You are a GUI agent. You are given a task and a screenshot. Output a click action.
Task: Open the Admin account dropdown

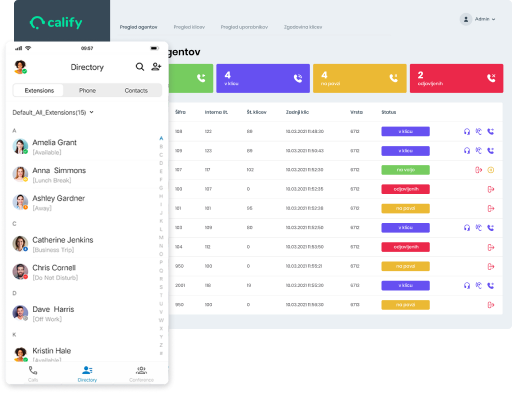(485, 19)
